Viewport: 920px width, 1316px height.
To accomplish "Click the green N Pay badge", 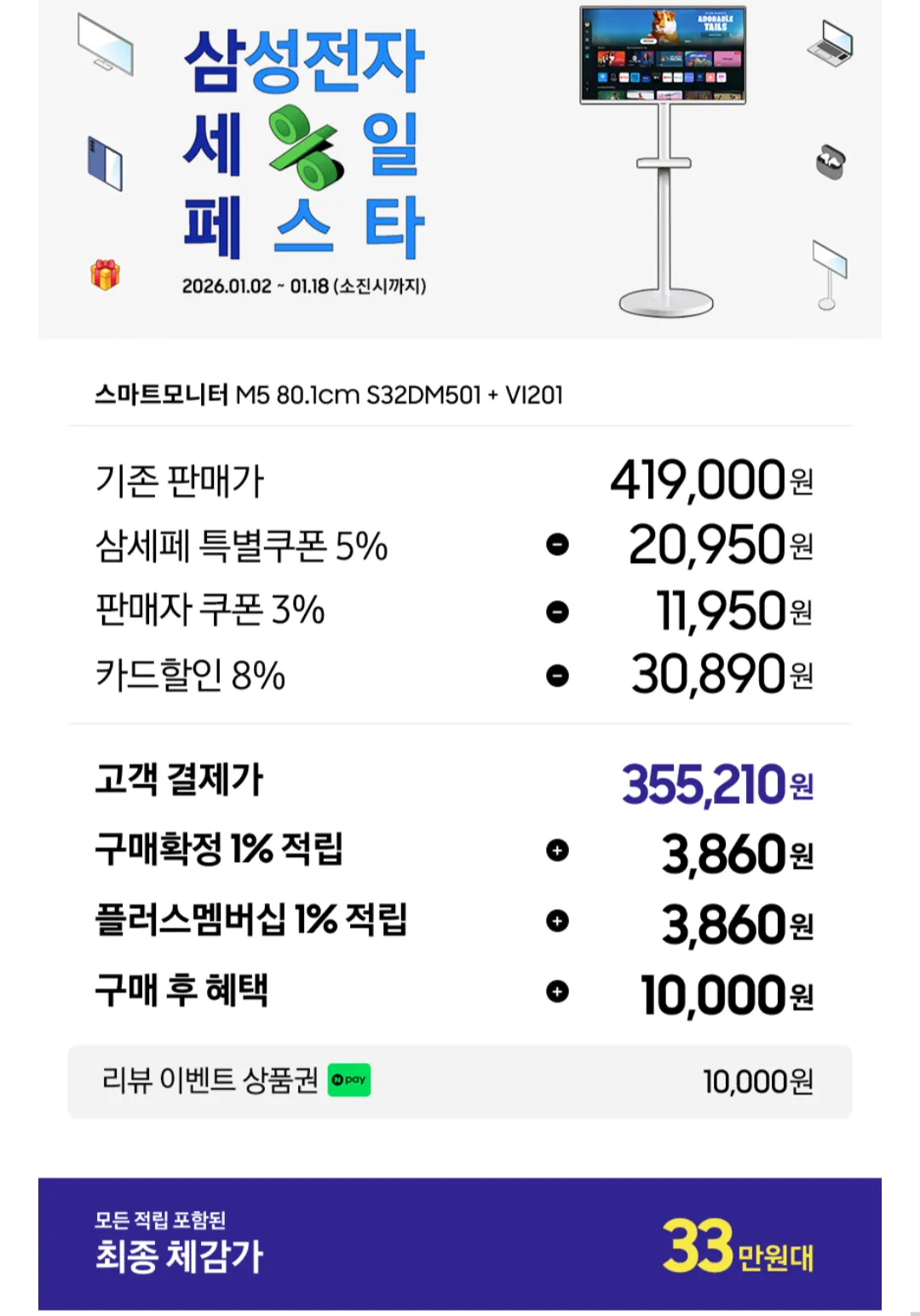I will [349, 1080].
